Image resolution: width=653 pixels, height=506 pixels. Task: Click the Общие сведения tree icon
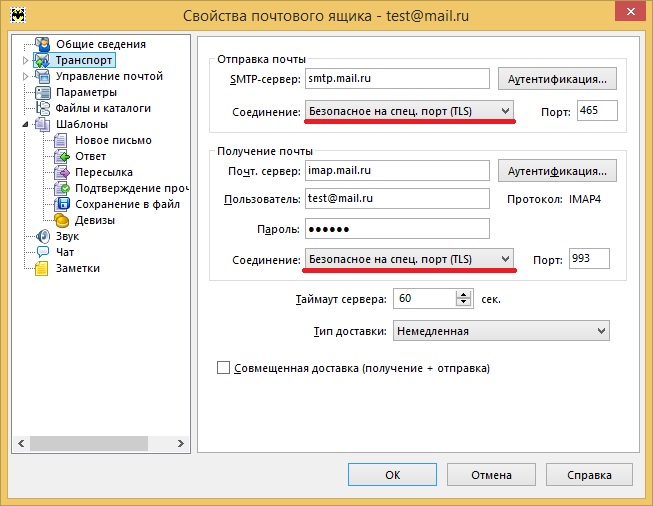coord(42,44)
